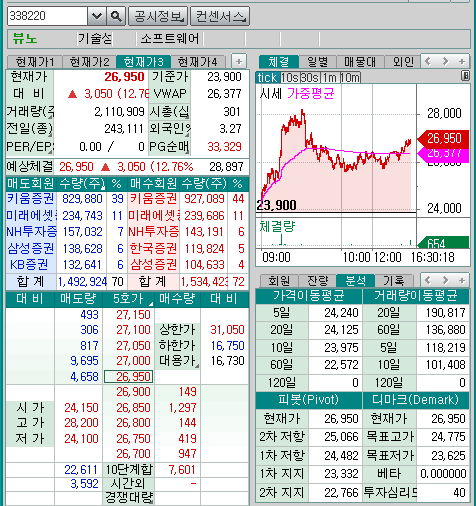Click the magnifier search icon
The width and height of the screenshot is (476, 506).
click(x=116, y=16)
